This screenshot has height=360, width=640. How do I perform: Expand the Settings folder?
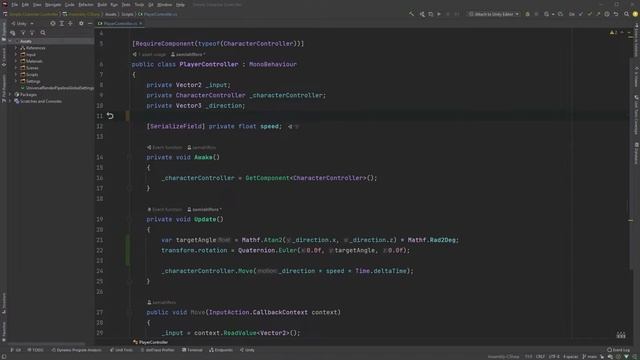pyautogui.click(x=16, y=81)
